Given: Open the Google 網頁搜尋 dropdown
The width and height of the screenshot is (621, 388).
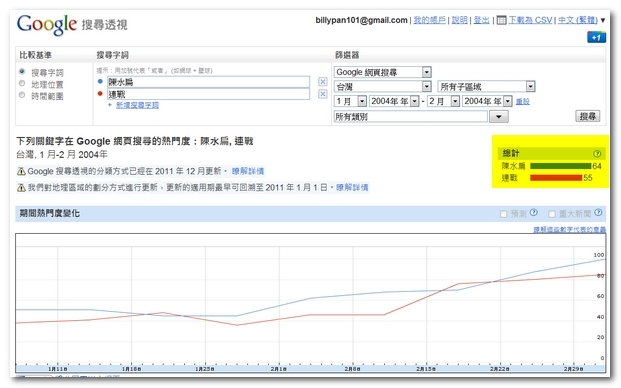Looking at the screenshot, I should pos(383,72).
